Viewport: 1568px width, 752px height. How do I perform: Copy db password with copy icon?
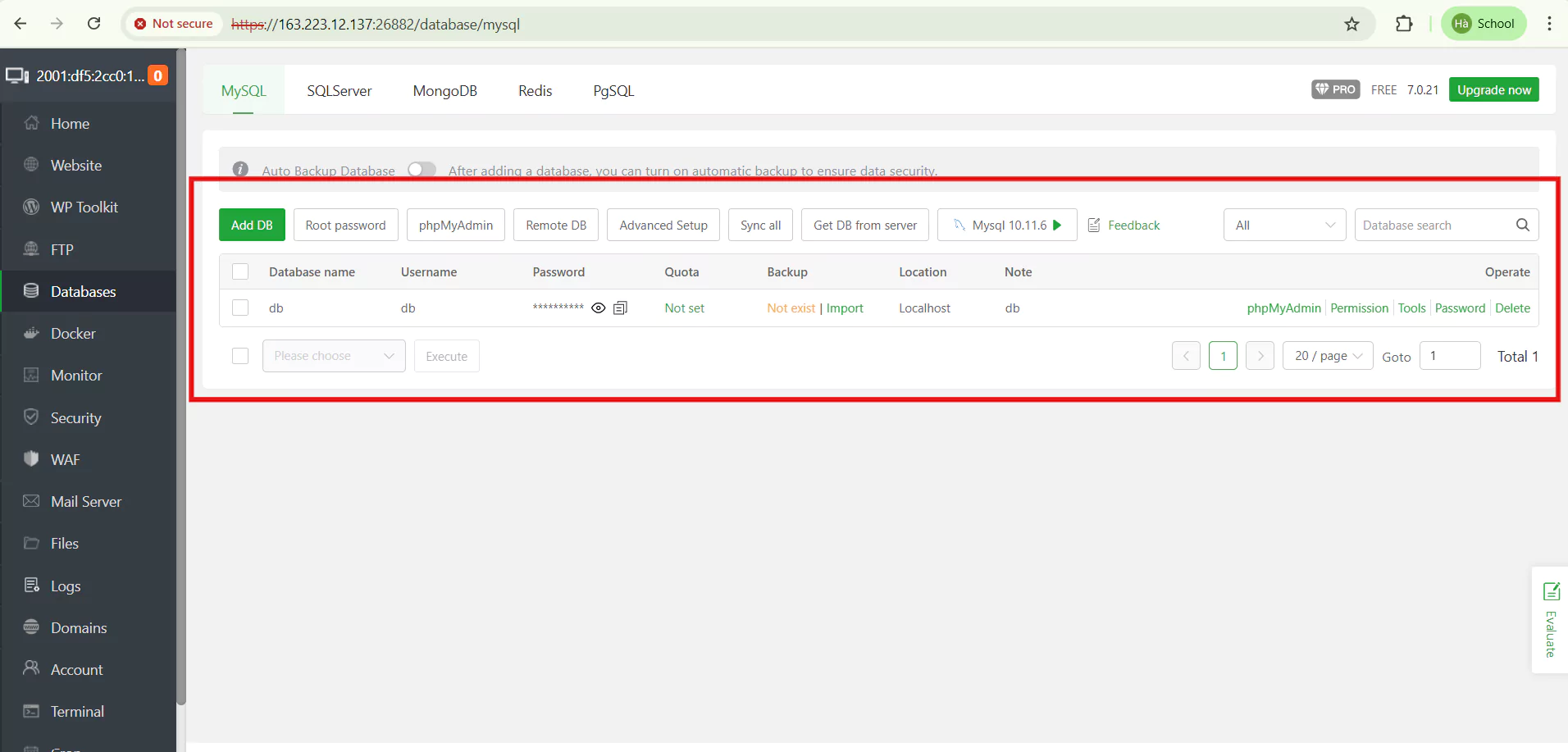pyautogui.click(x=621, y=308)
